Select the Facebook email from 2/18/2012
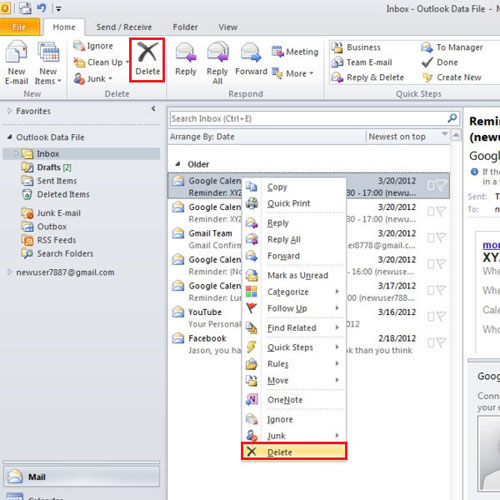The image size is (500, 500). pos(309,344)
